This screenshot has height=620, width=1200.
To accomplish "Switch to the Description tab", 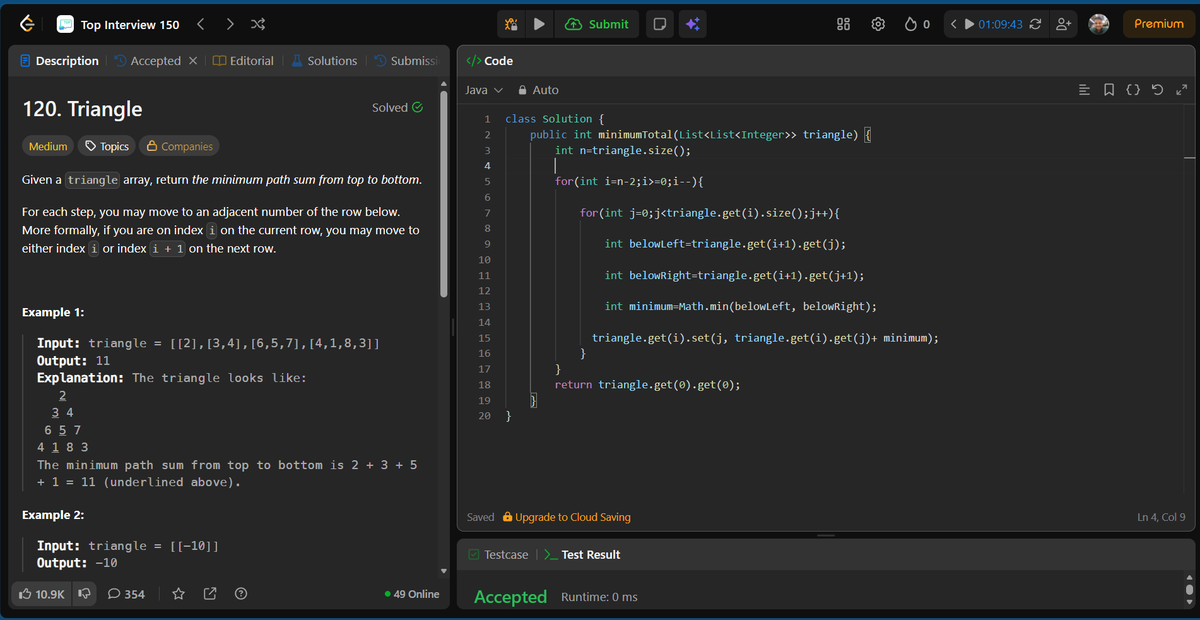I will click(60, 61).
